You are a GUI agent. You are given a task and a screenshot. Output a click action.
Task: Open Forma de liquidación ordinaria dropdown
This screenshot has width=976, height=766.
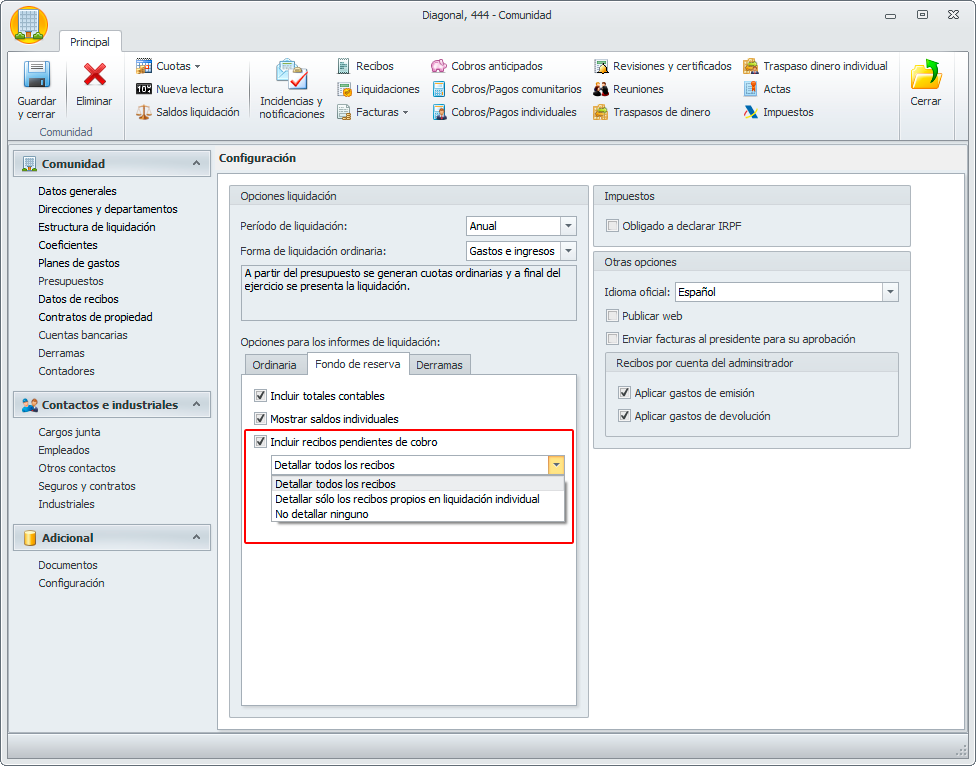[568, 251]
